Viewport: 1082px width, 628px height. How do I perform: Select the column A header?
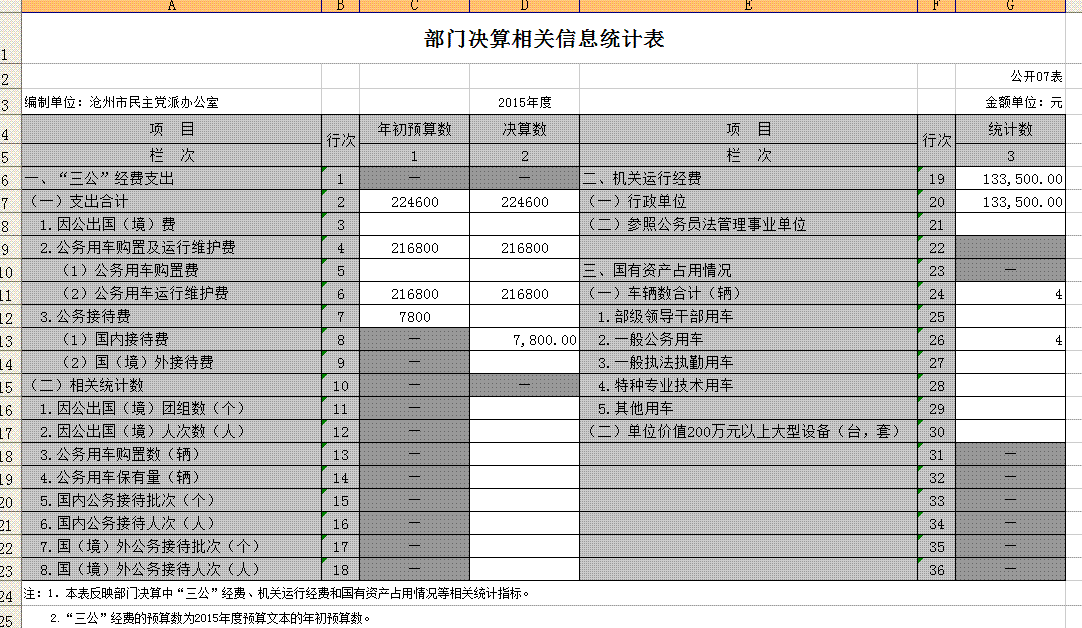pyautogui.click(x=171, y=5)
